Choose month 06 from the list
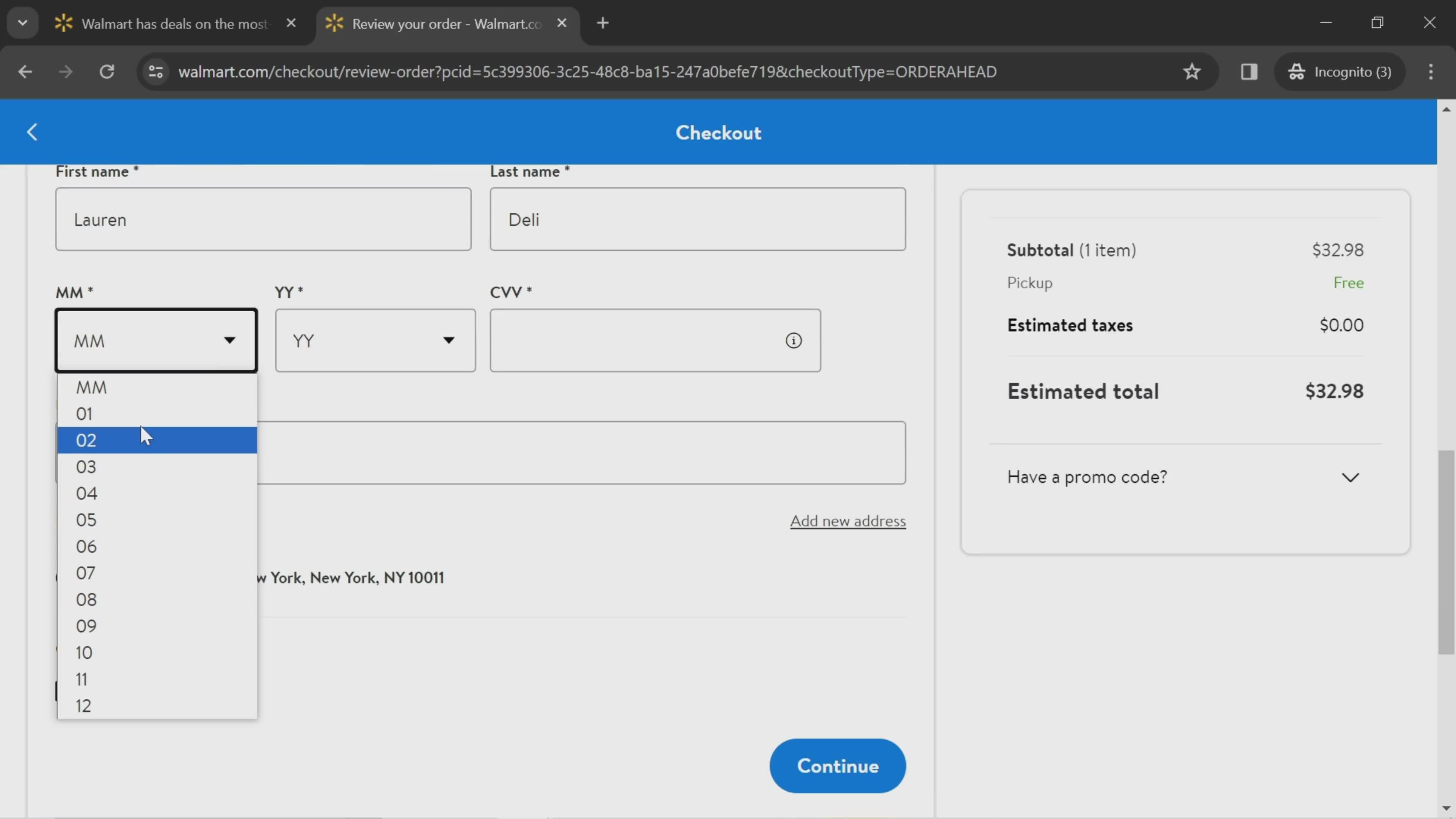The width and height of the screenshot is (1456, 819). pos(157,546)
